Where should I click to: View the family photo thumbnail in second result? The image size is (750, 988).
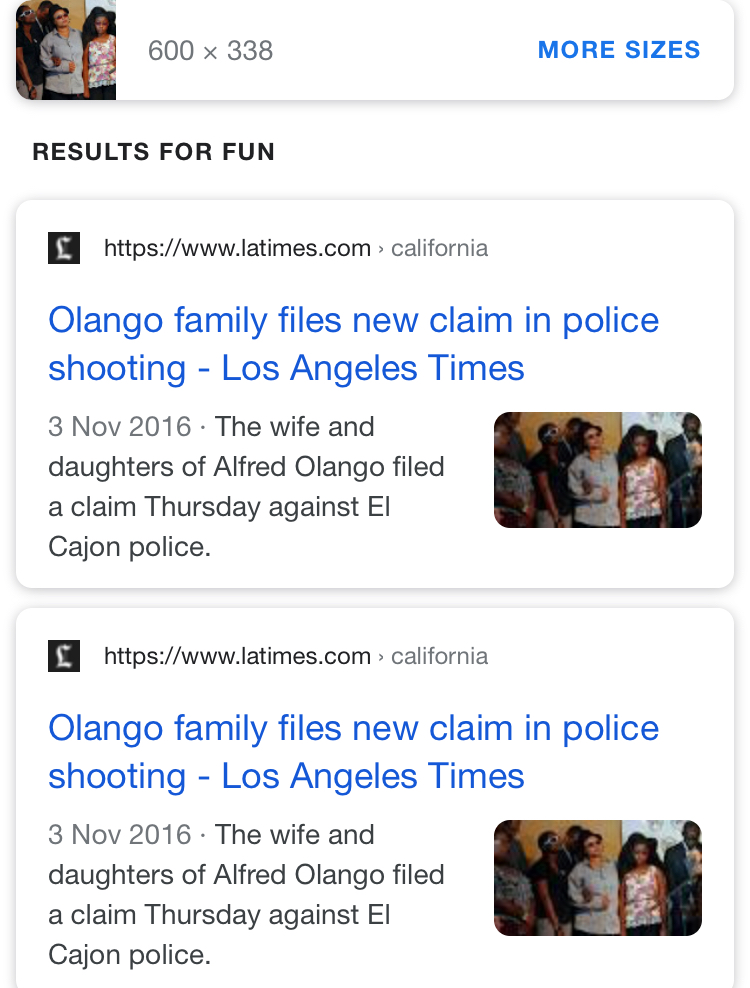(x=597, y=878)
